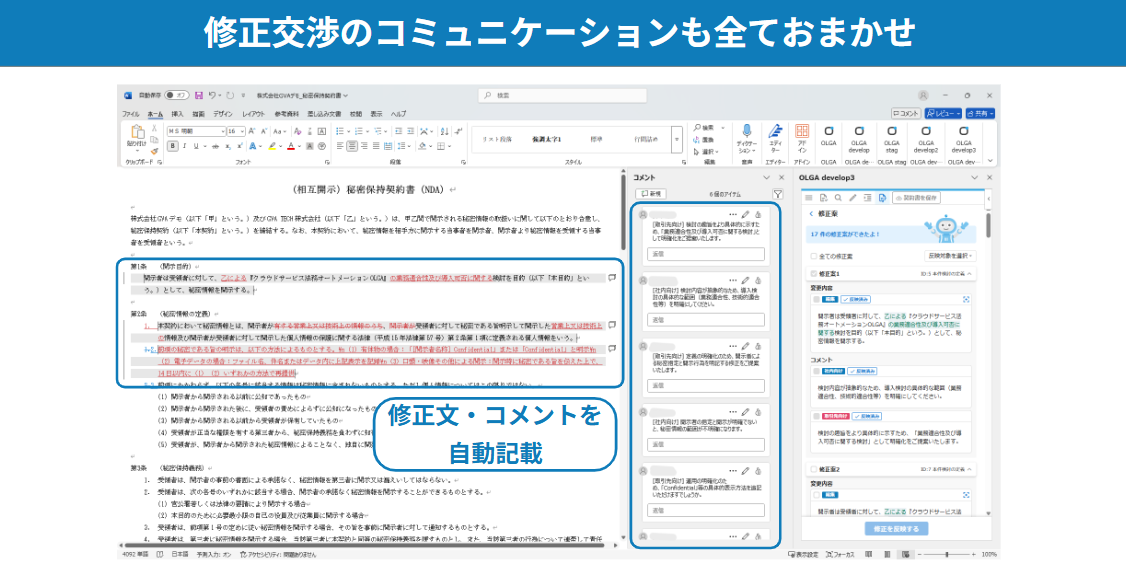1126x580 pixels.
Task: Open the 反映対象を選択 dropdown
Action: [x=949, y=256]
